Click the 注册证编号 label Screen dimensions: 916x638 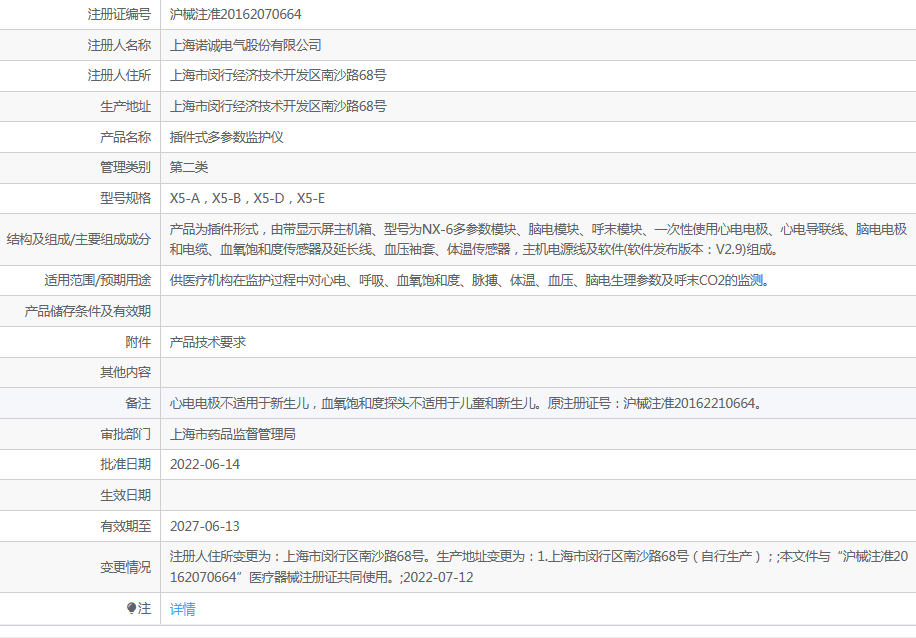pos(119,14)
